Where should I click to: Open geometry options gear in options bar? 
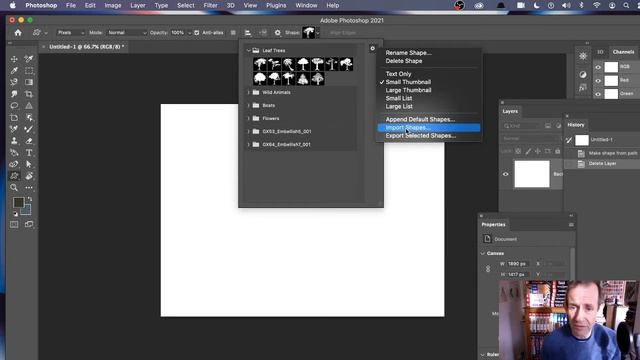click(x=278, y=33)
